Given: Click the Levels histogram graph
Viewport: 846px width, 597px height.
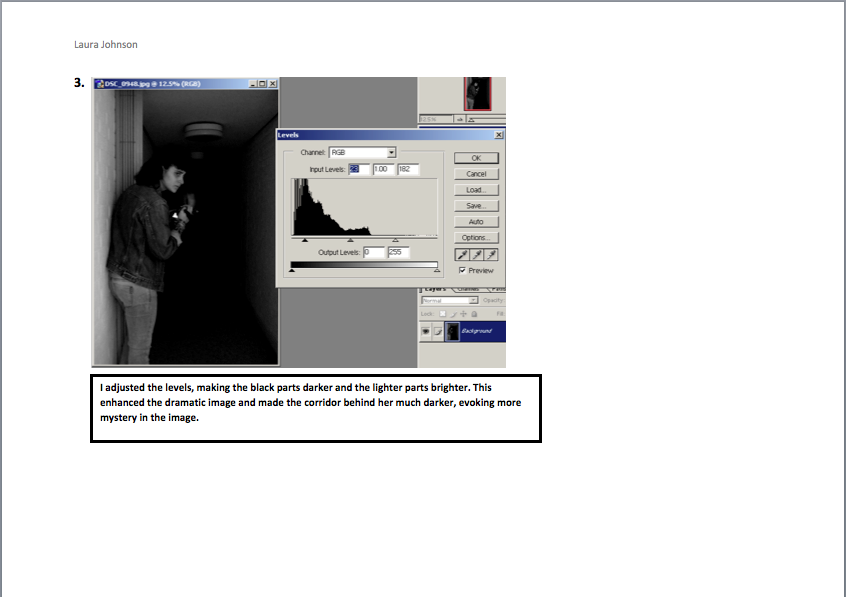Looking at the screenshot, I should tap(365, 207).
